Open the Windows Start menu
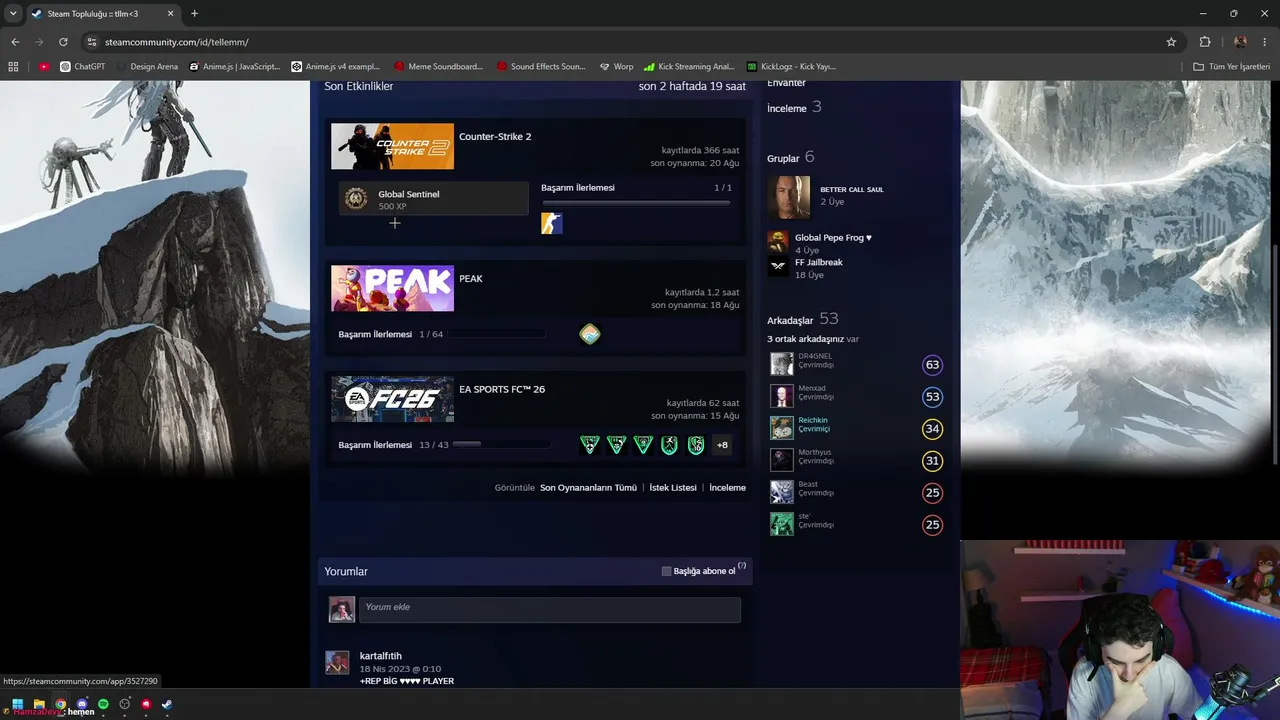The width and height of the screenshot is (1280, 720). pyautogui.click(x=17, y=704)
